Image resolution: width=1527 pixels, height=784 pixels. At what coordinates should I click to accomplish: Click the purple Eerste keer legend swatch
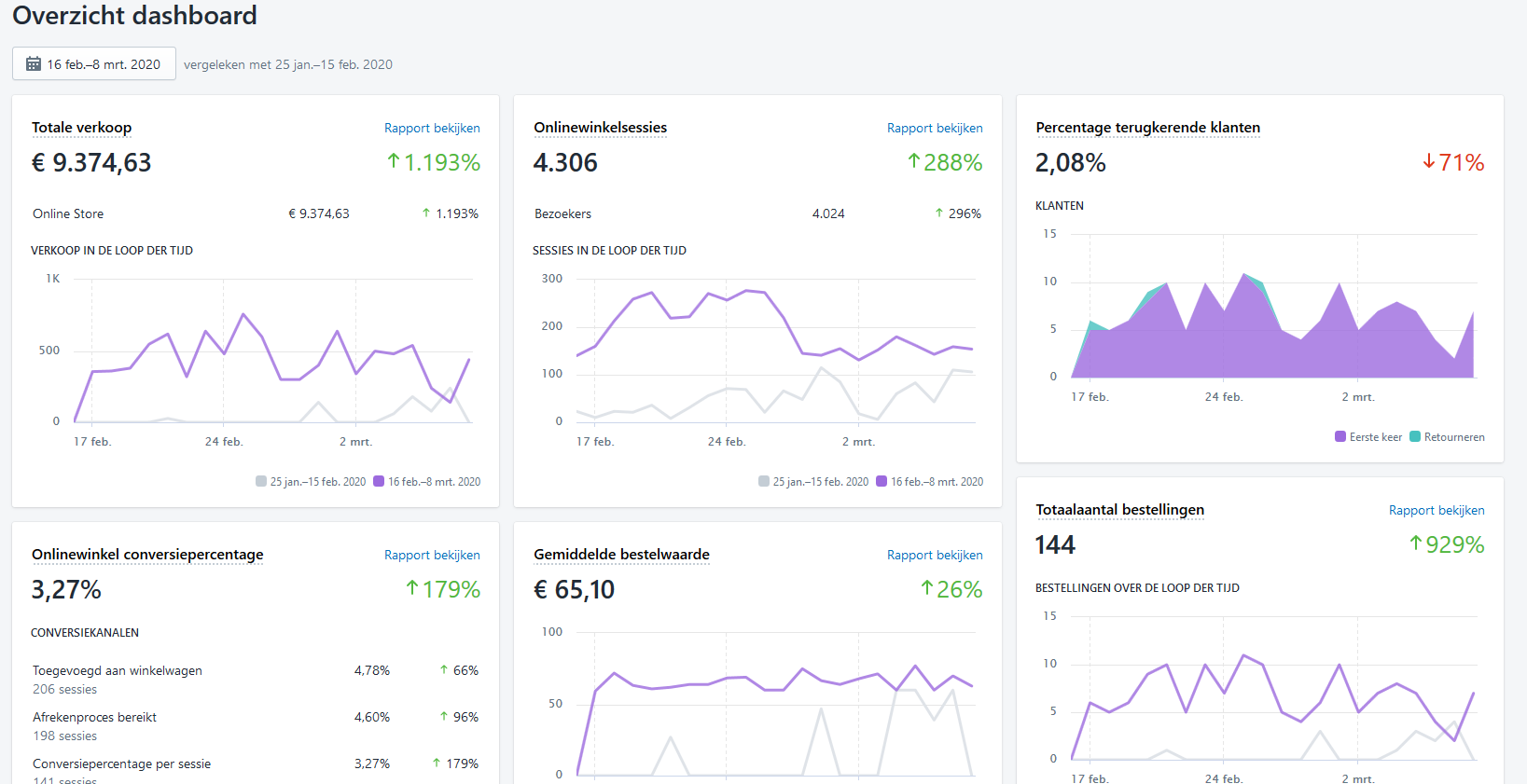tap(1340, 436)
